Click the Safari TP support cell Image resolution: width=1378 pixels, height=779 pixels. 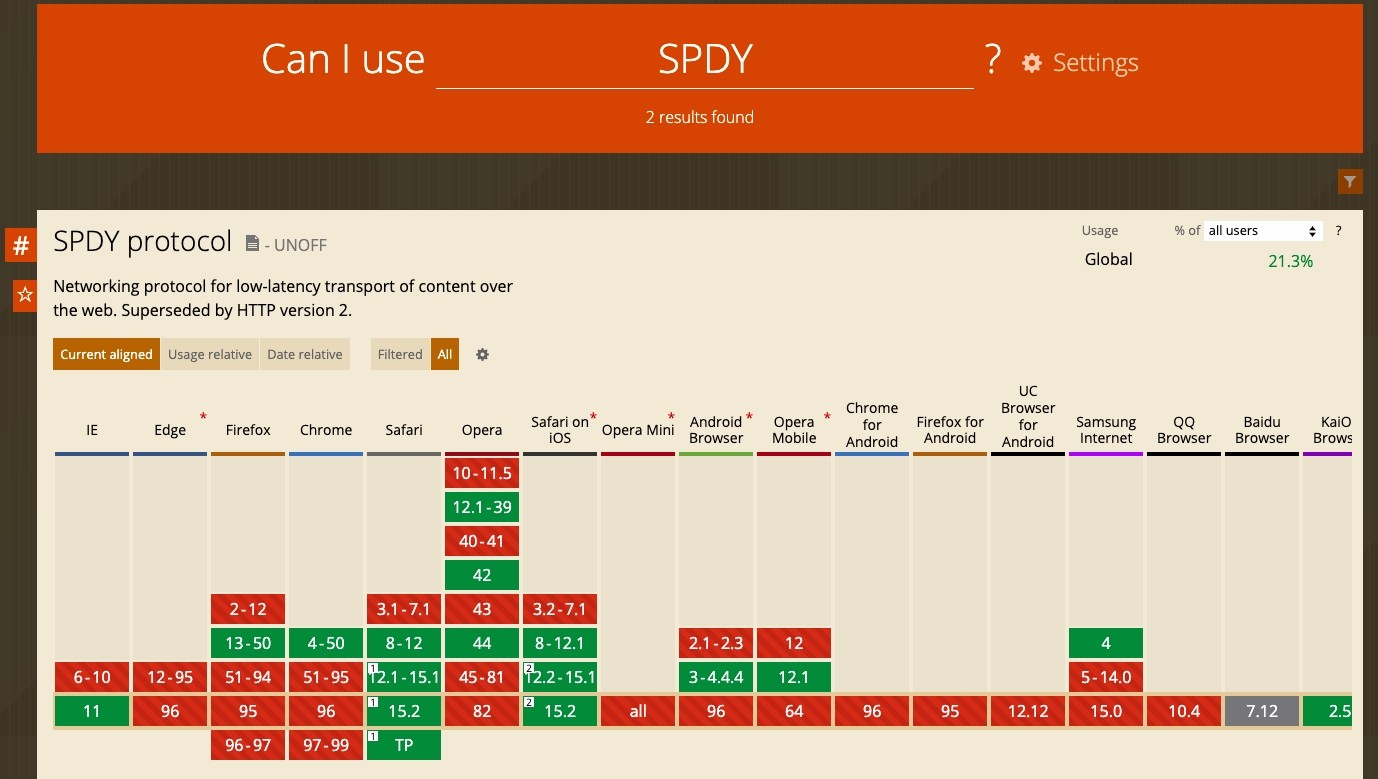404,745
